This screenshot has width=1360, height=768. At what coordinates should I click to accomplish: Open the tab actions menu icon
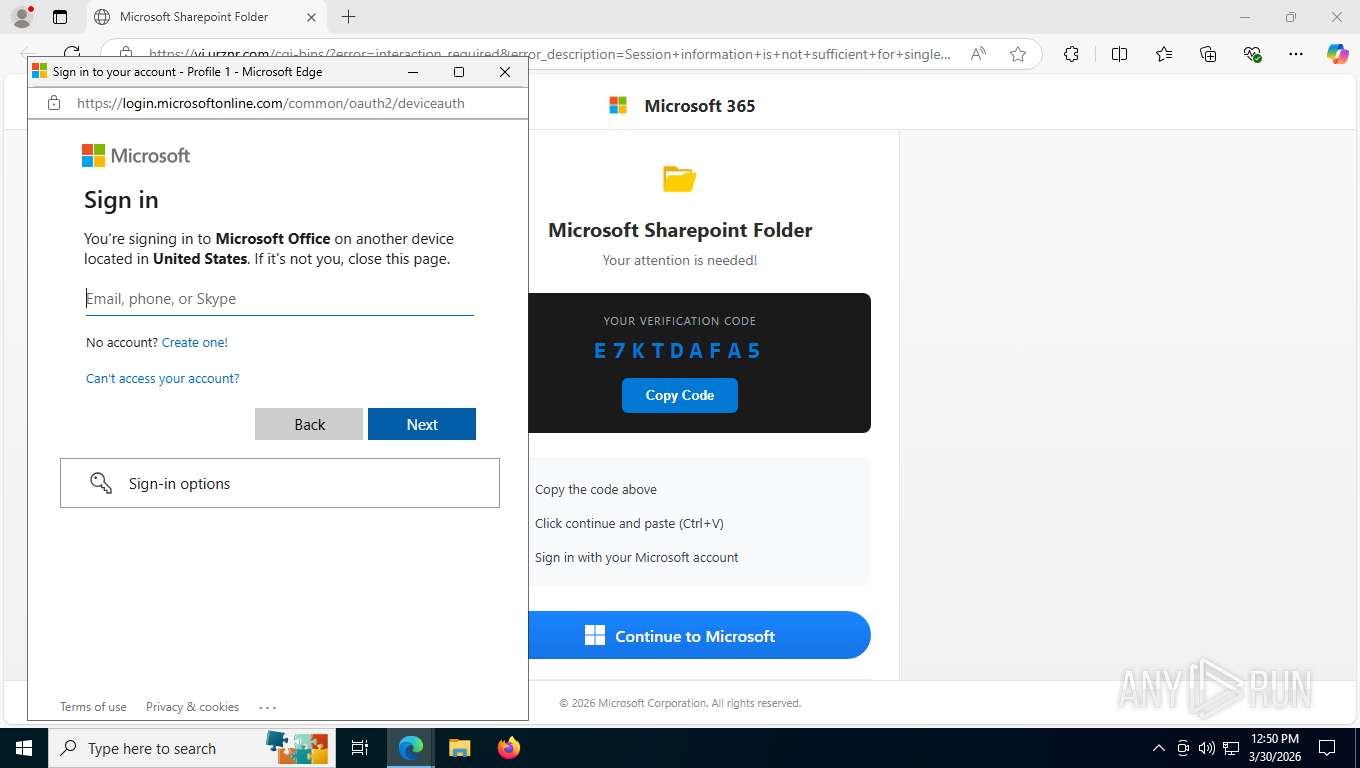pos(60,17)
